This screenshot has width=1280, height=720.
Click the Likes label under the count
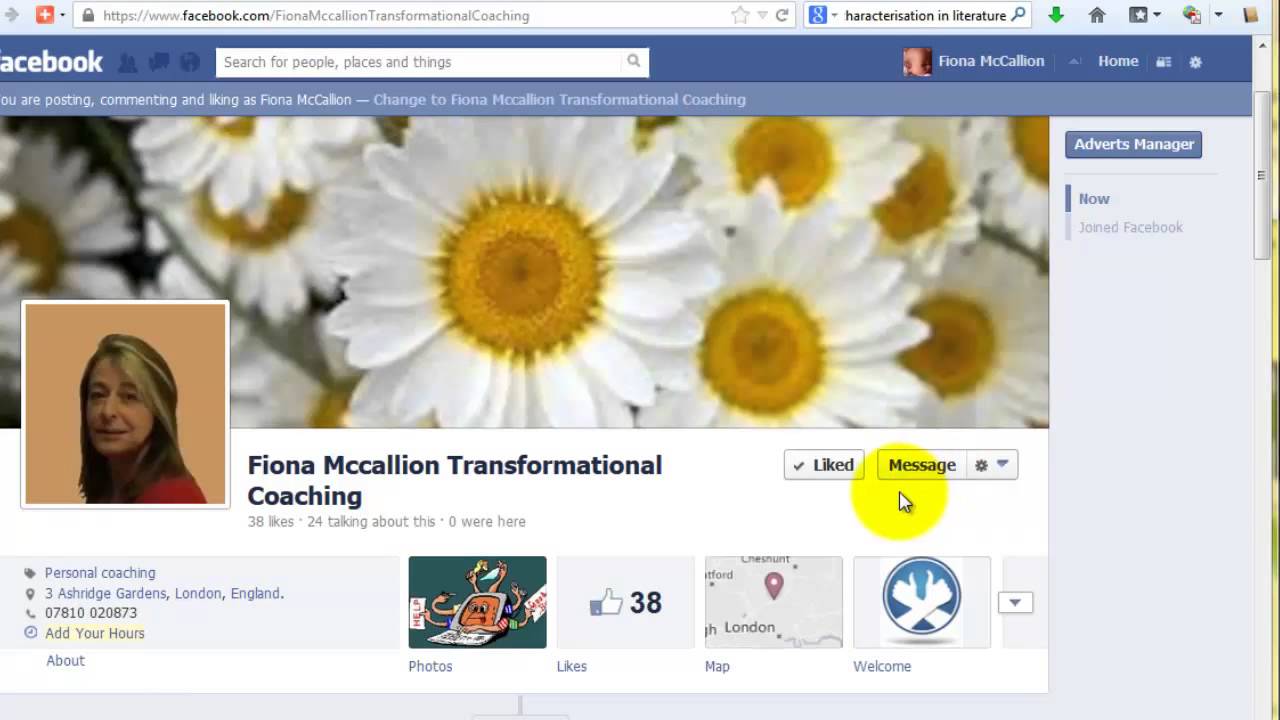click(x=572, y=666)
